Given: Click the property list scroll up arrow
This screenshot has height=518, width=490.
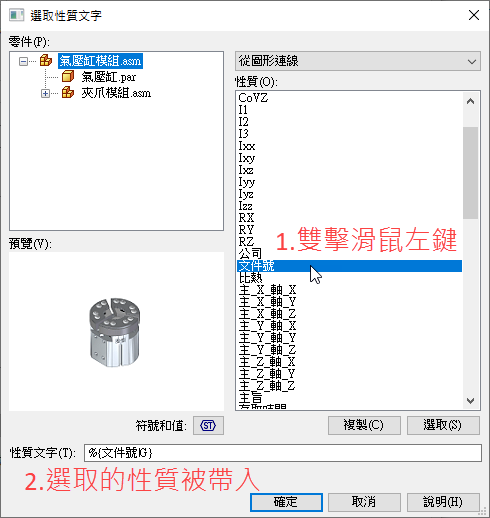Looking at the screenshot, I should point(470,101).
